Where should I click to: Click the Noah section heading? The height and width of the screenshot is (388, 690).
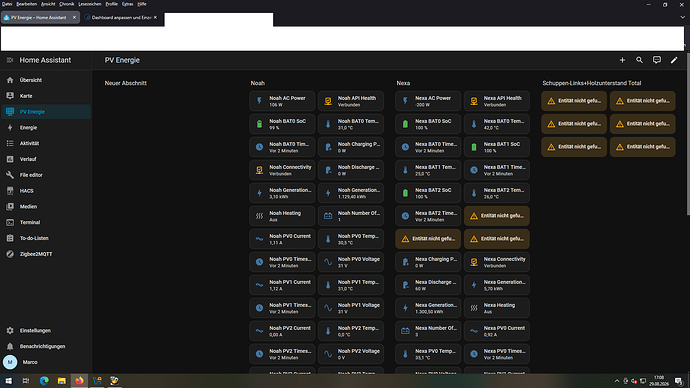(x=258, y=83)
